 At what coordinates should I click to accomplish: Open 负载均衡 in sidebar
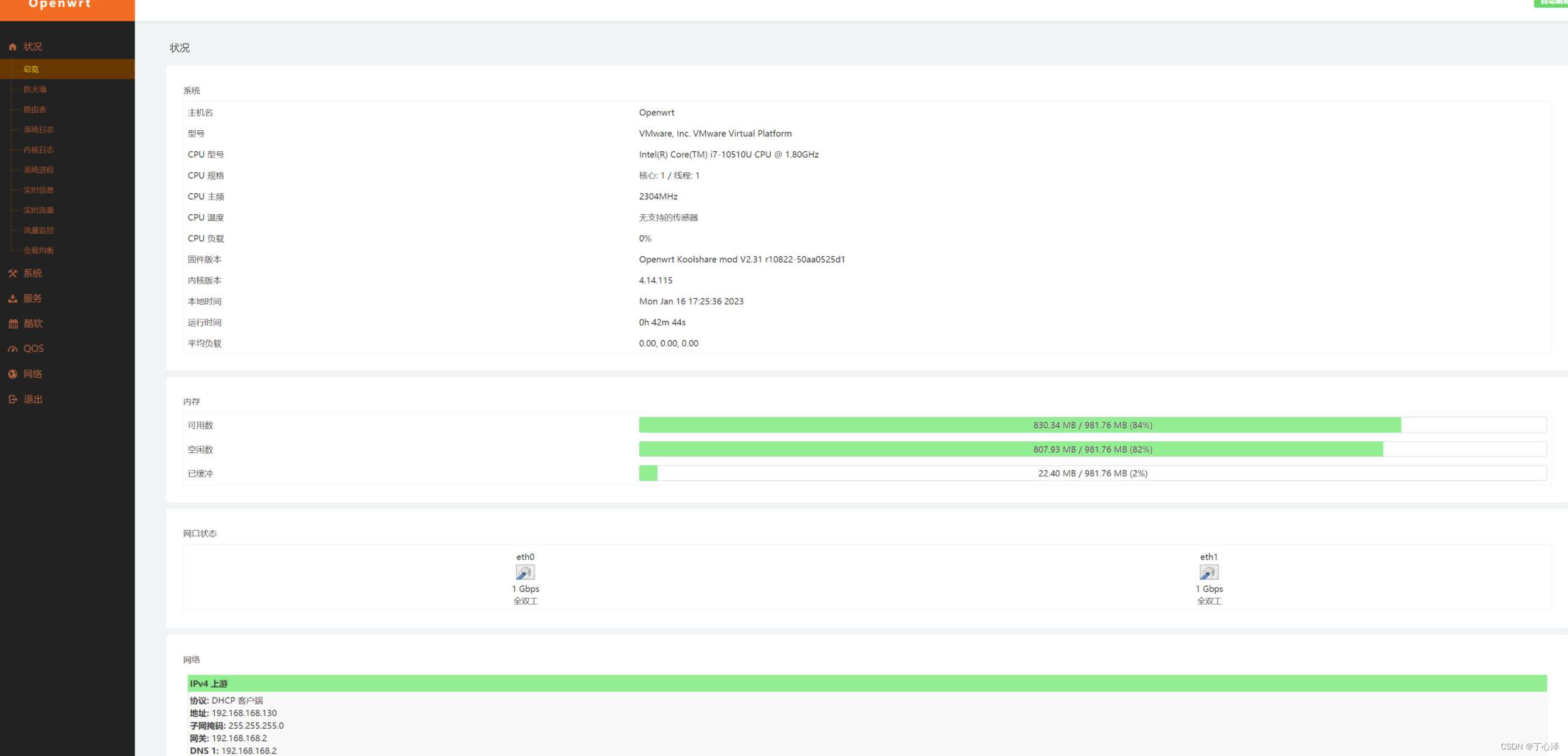tap(39, 250)
